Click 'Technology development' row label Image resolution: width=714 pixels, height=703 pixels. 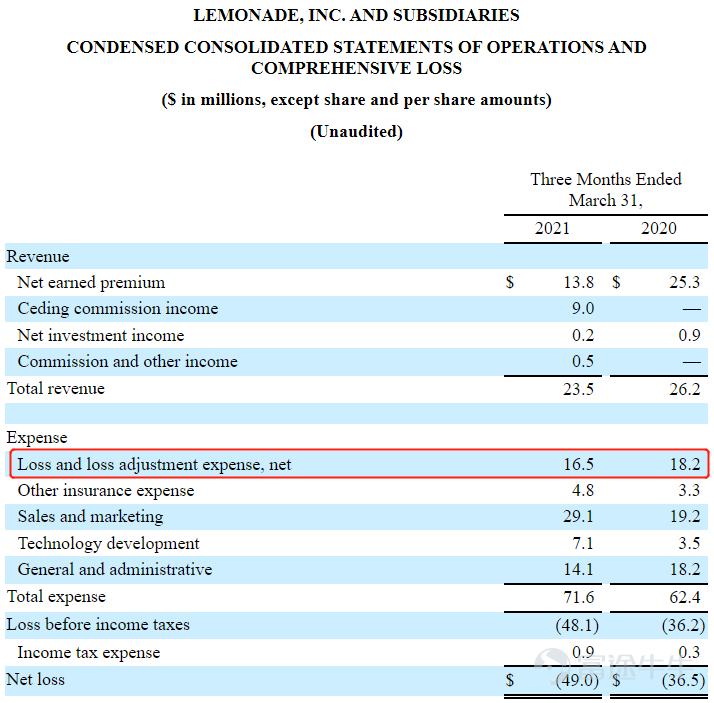click(108, 544)
